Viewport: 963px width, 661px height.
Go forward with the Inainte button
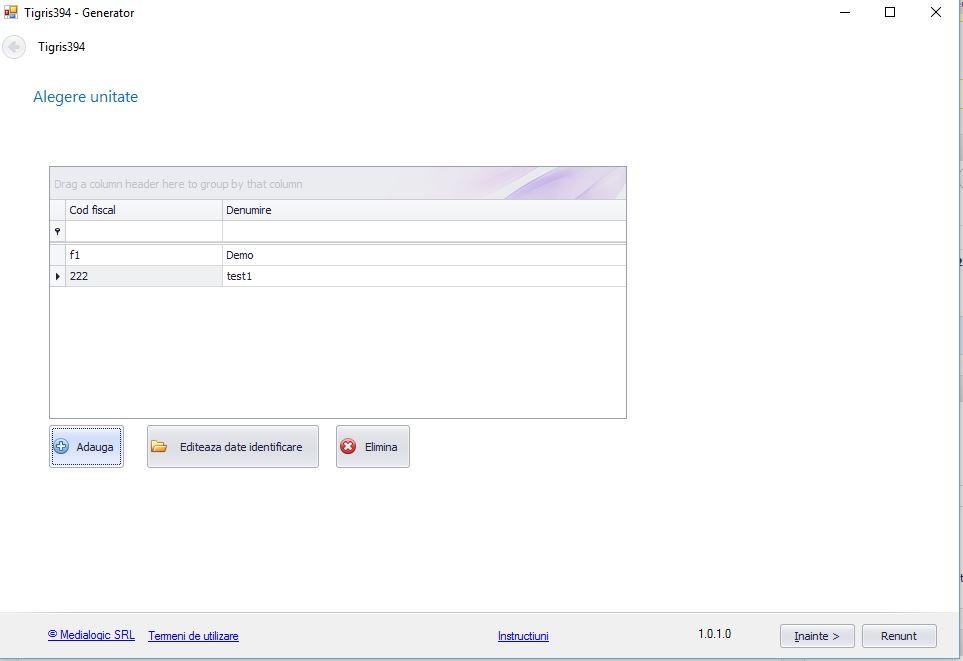click(816, 636)
